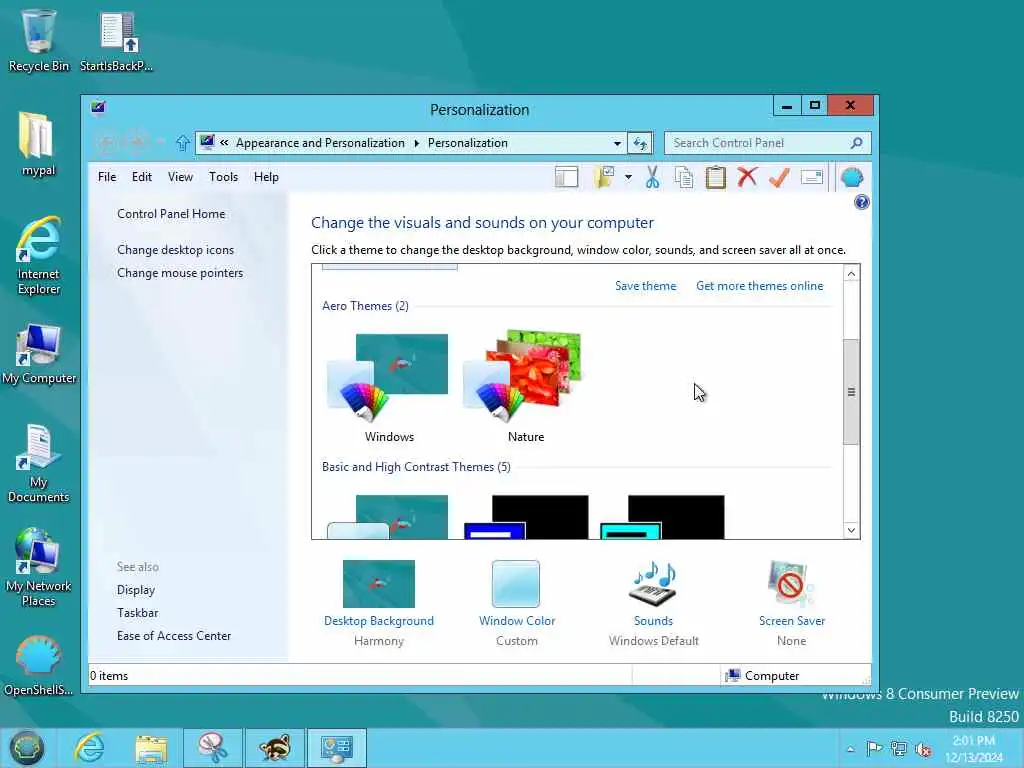Viewport: 1024px width, 768px height.
Task: Select the high contrast theme with cyan window
Action: pos(662,517)
